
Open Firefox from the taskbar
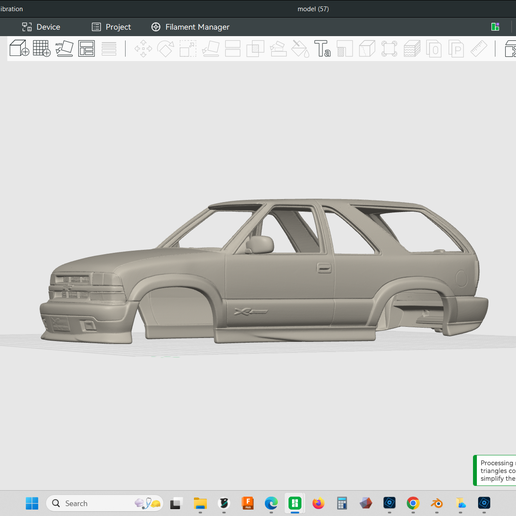point(318,503)
